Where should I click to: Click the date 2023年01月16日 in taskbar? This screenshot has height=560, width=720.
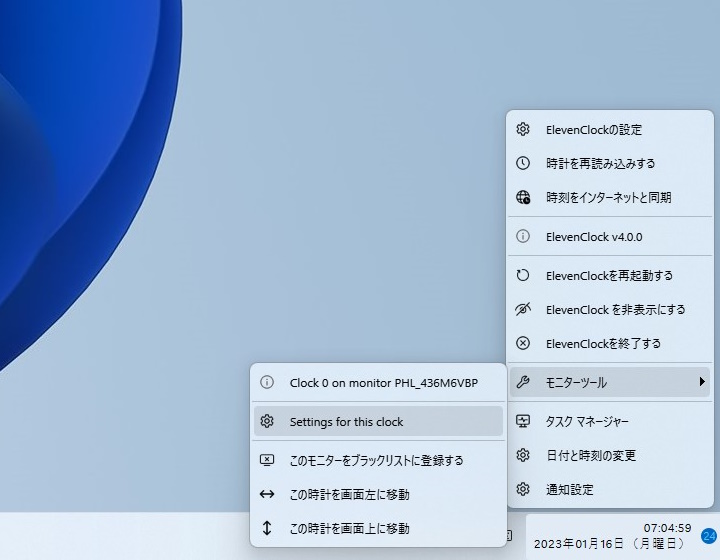[579, 544]
